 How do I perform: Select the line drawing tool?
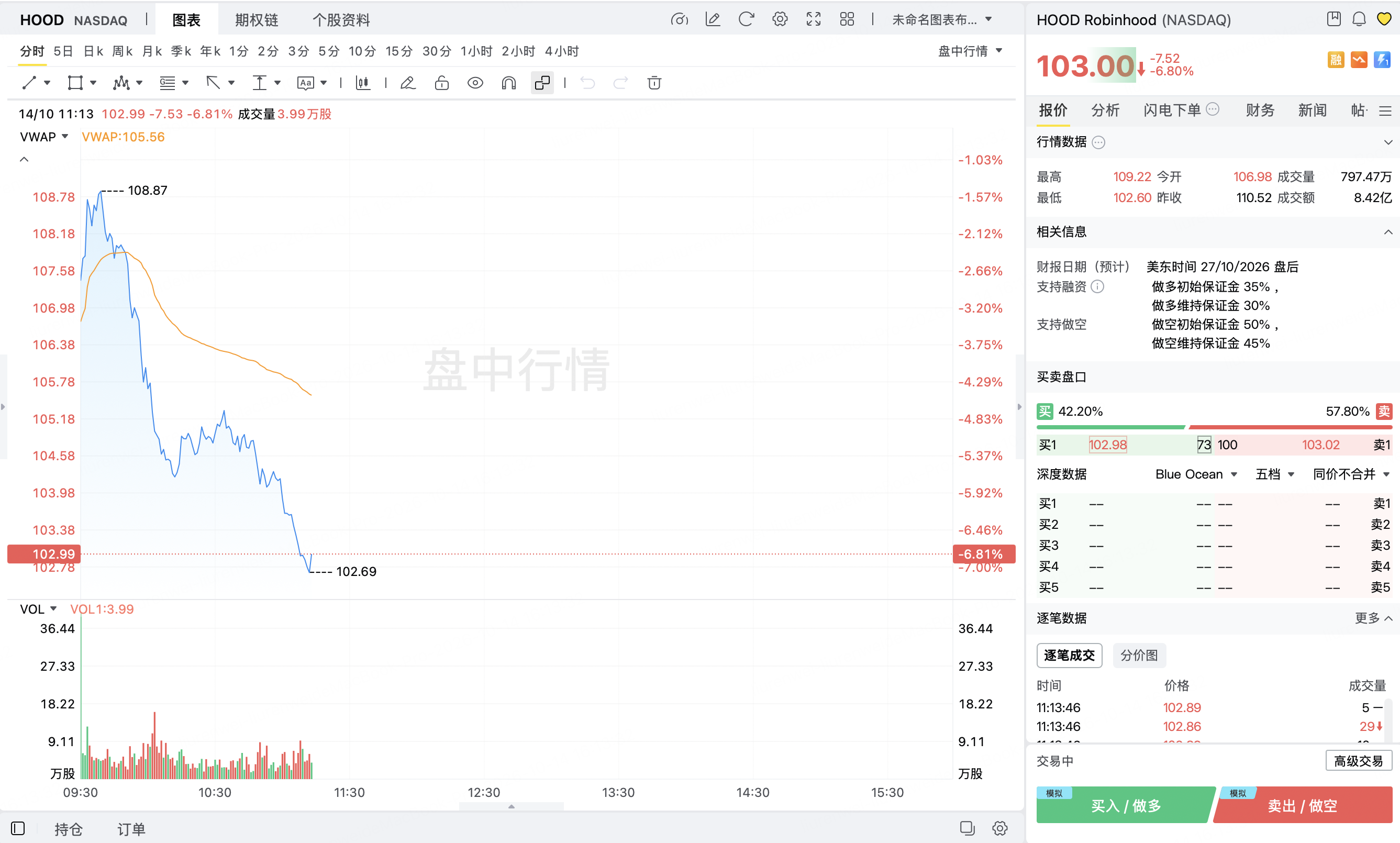point(29,83)
